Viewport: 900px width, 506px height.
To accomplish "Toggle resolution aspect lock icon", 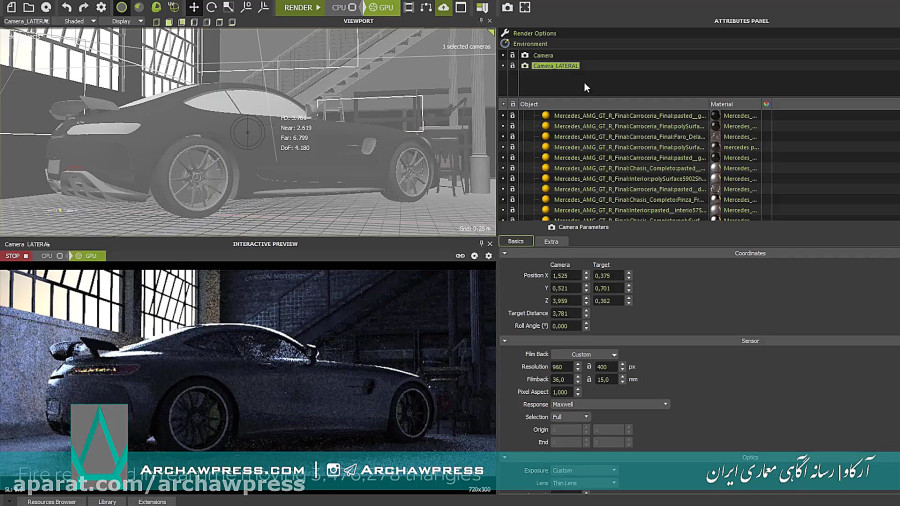I will (x=588, y=367).
